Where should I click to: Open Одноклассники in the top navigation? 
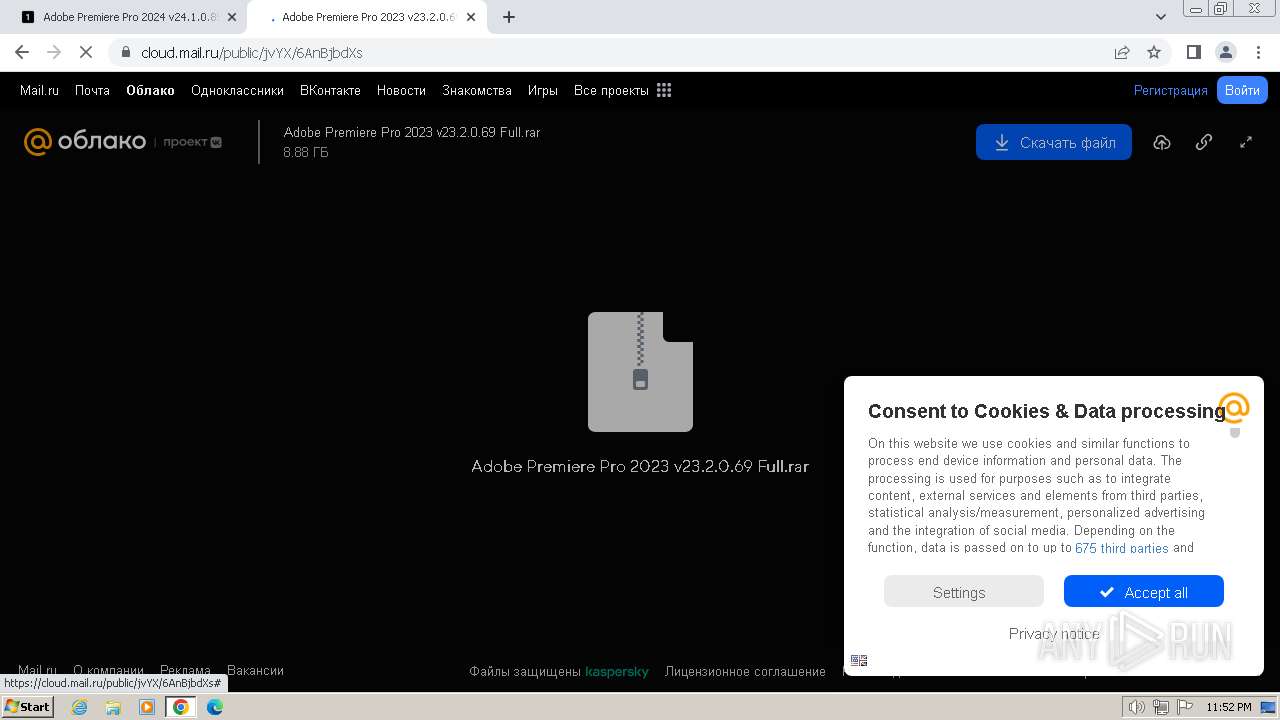237,90
